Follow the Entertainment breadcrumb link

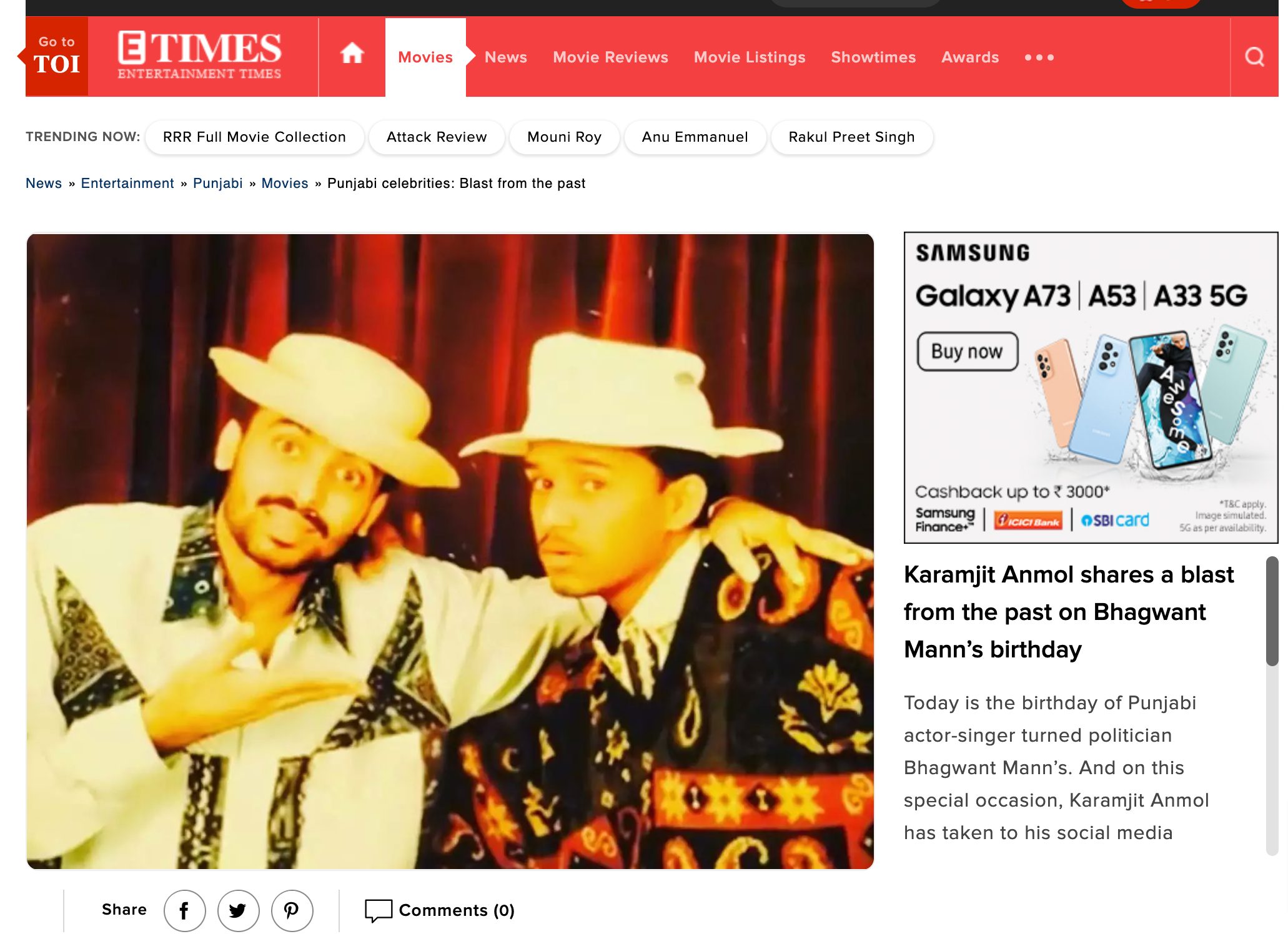(127, 183)
